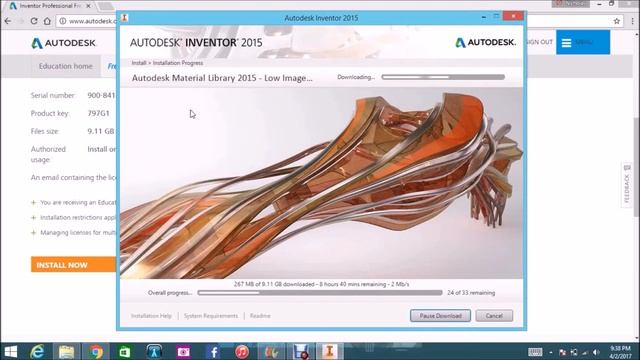
Task: Launch Internet Explorer from taskbar
Action: (x=38, y=351)
